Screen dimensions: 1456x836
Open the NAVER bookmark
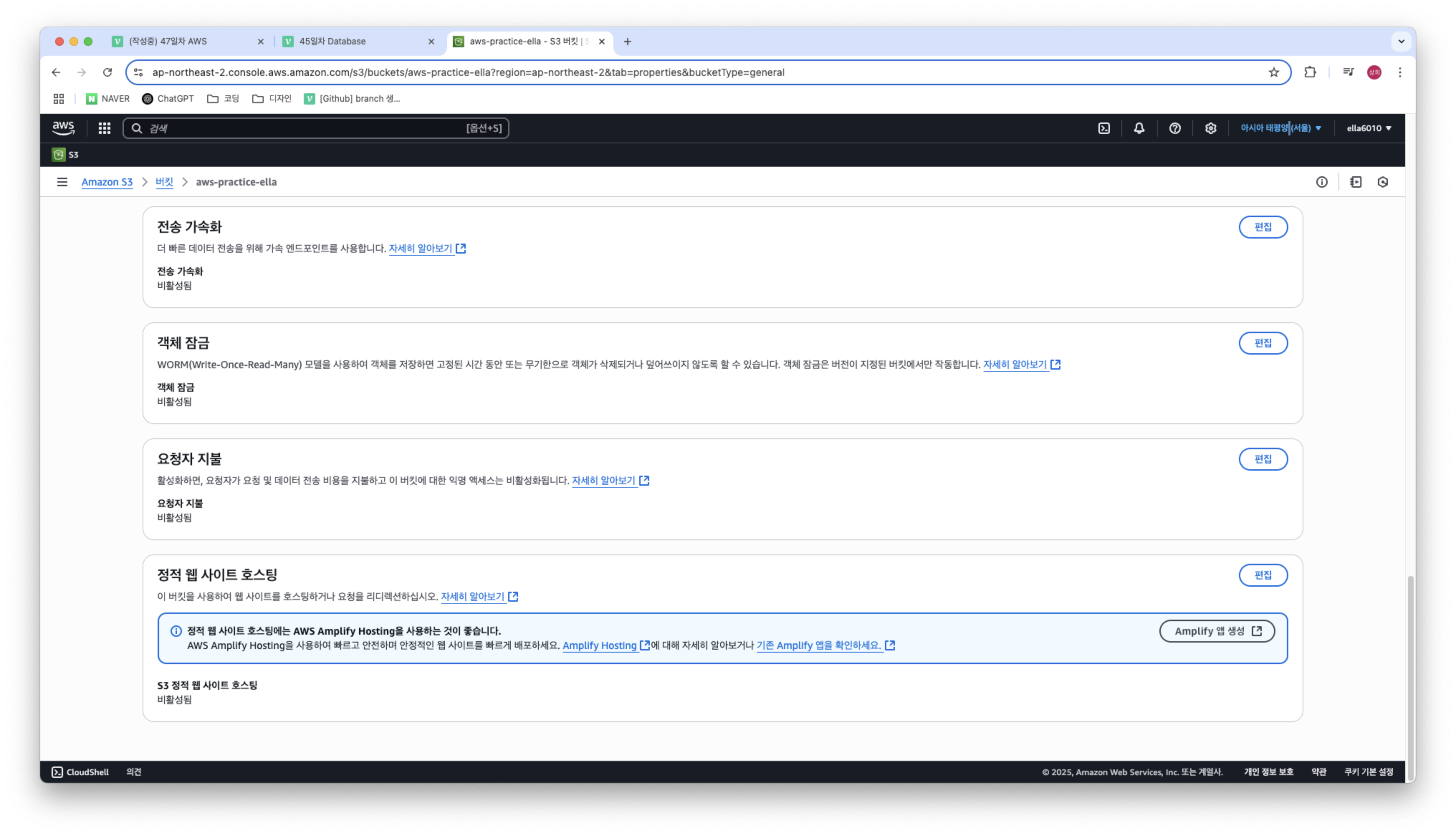[107, 99]
